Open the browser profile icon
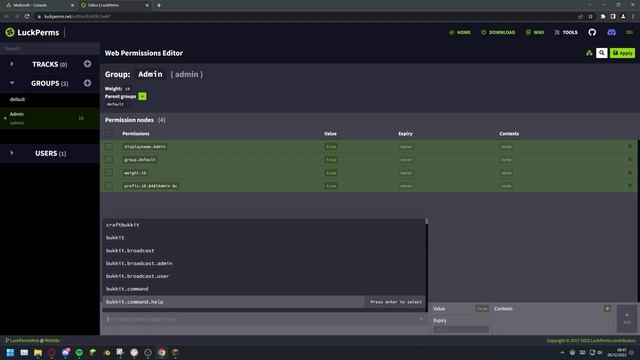The height and width of the screenshot is (360, 640). pyautogui.click(x=623, y=16)
